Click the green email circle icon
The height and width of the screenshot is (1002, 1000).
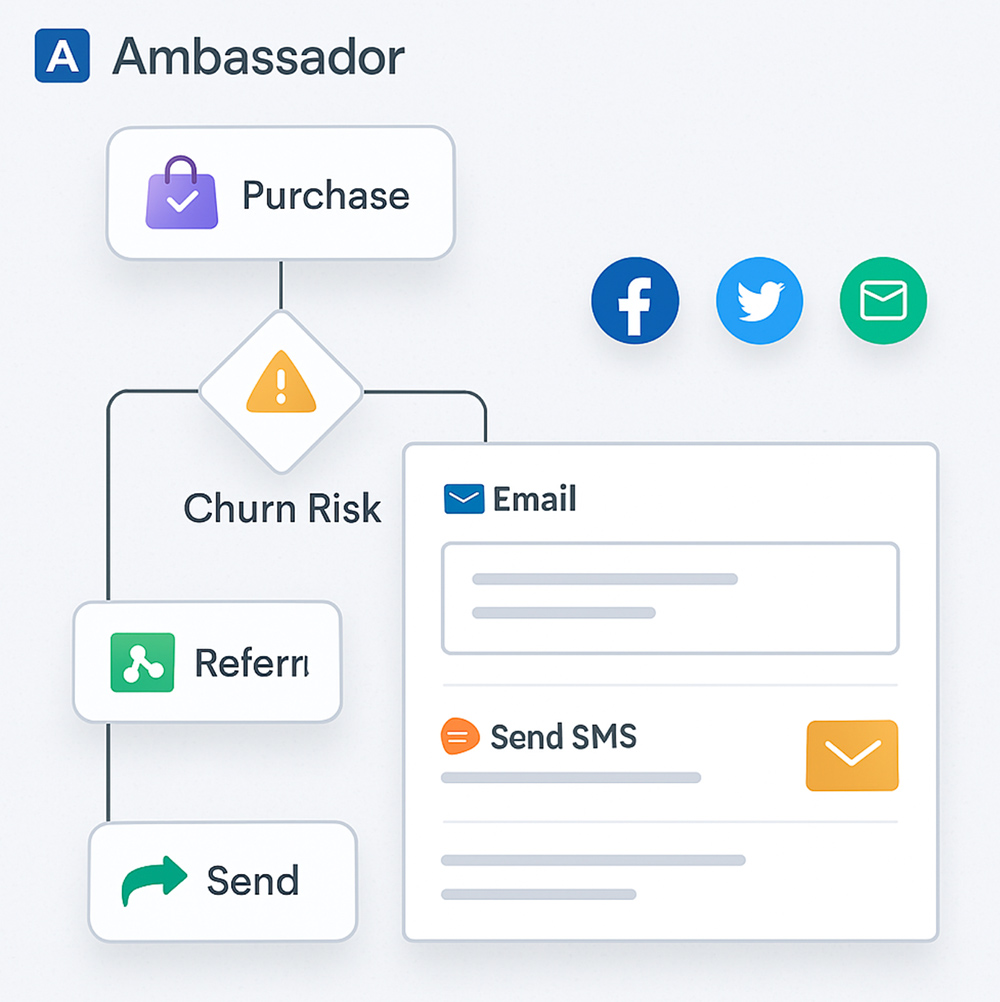coord(883,301)
